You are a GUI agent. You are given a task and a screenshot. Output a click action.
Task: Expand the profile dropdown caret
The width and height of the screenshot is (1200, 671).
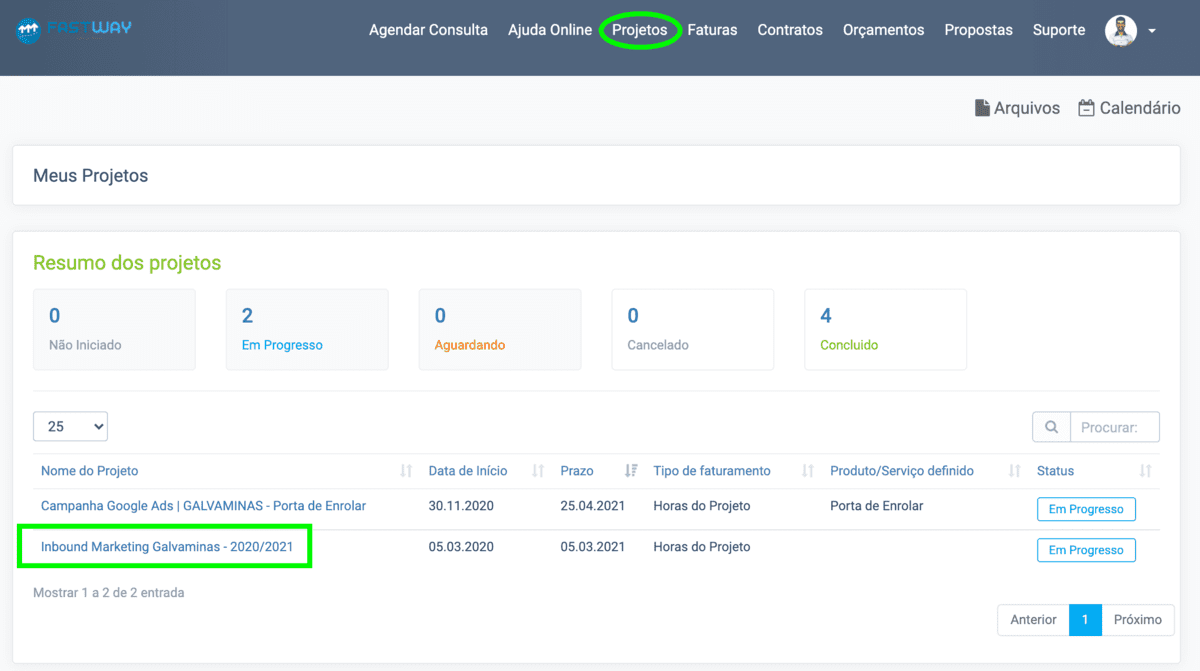(x=1152, y=31)
